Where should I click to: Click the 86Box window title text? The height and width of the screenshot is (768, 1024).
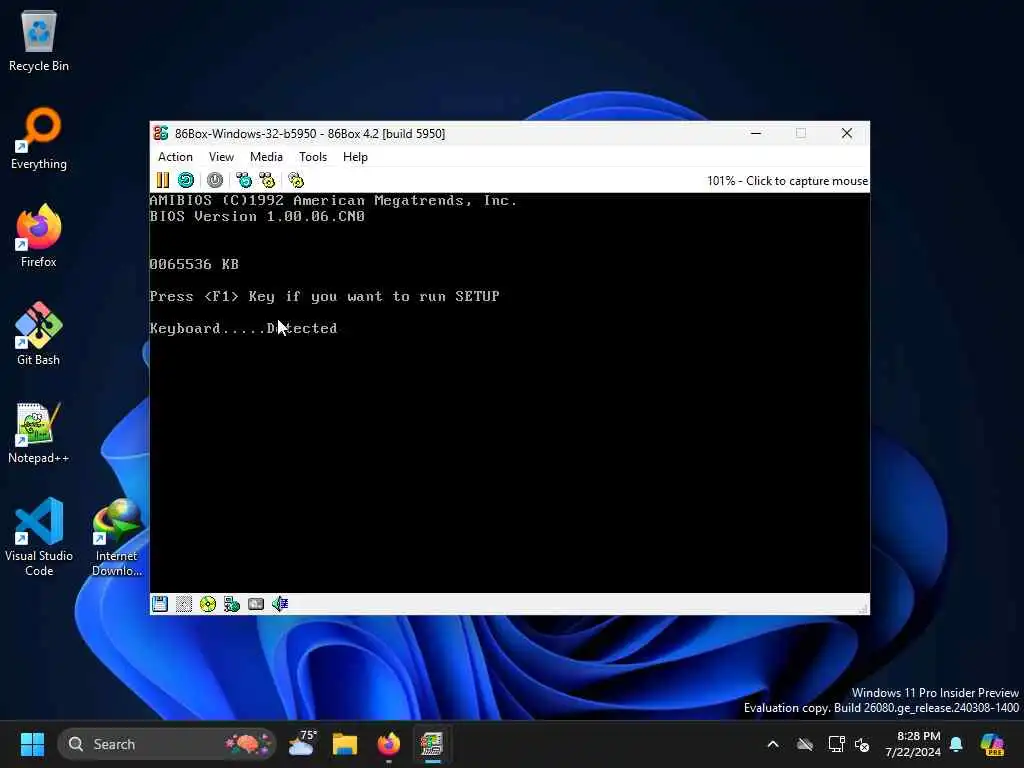click(x=310, y=133)
